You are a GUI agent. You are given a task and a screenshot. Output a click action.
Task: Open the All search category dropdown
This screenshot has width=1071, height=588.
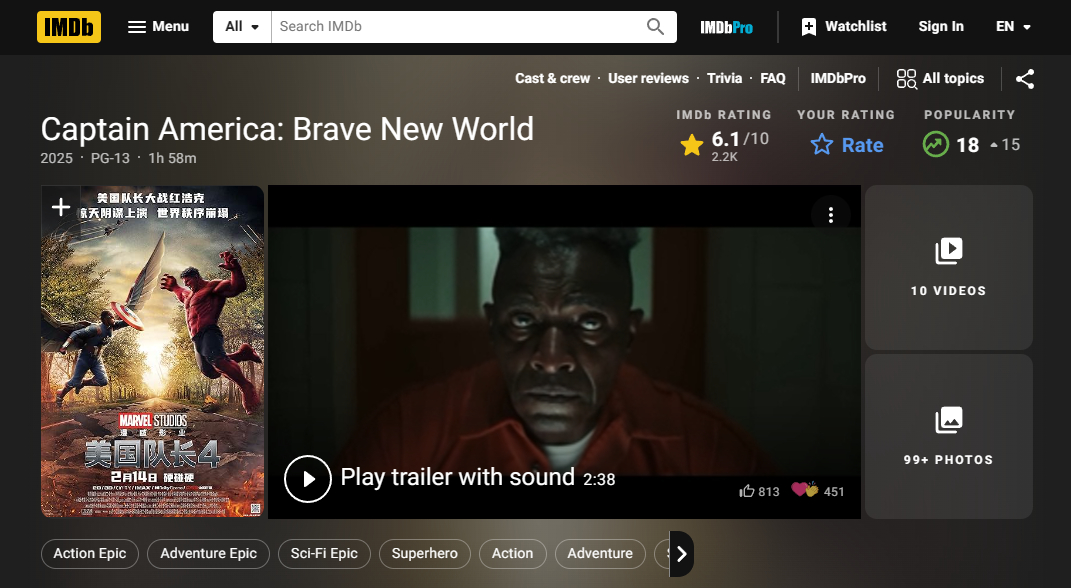(242, 27)
